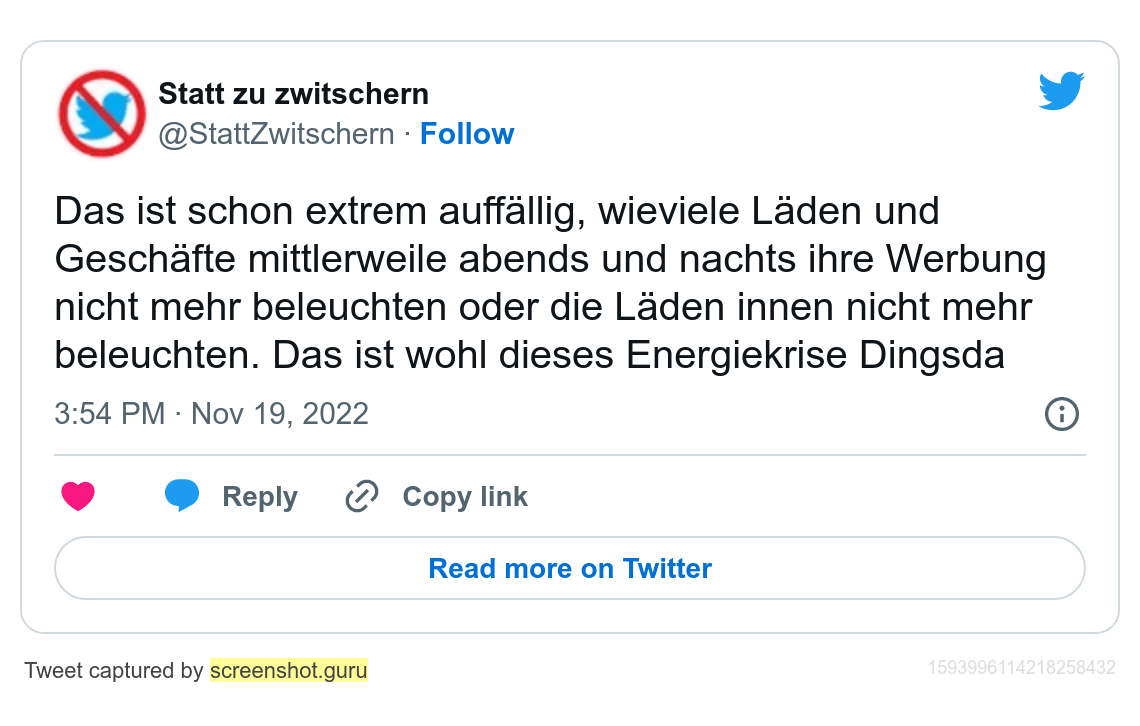Click the @StattZwitschern handle
The height and width of the screenshot is (726, 1140).
point(276,134)
